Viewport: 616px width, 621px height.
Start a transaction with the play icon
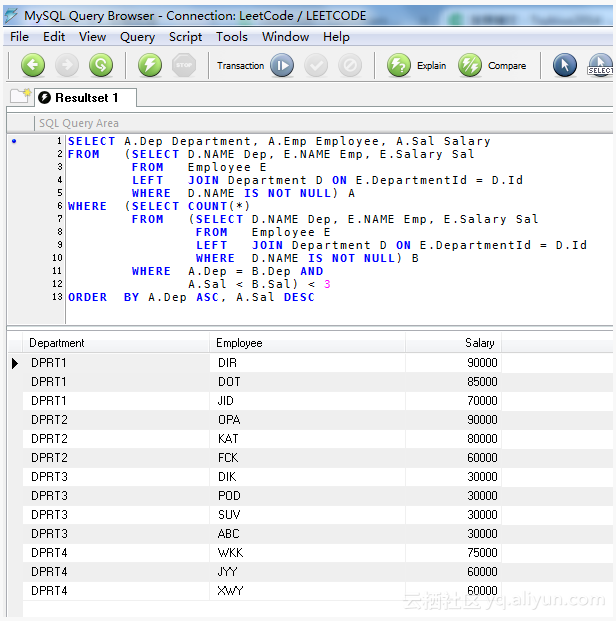click(282, 65)
